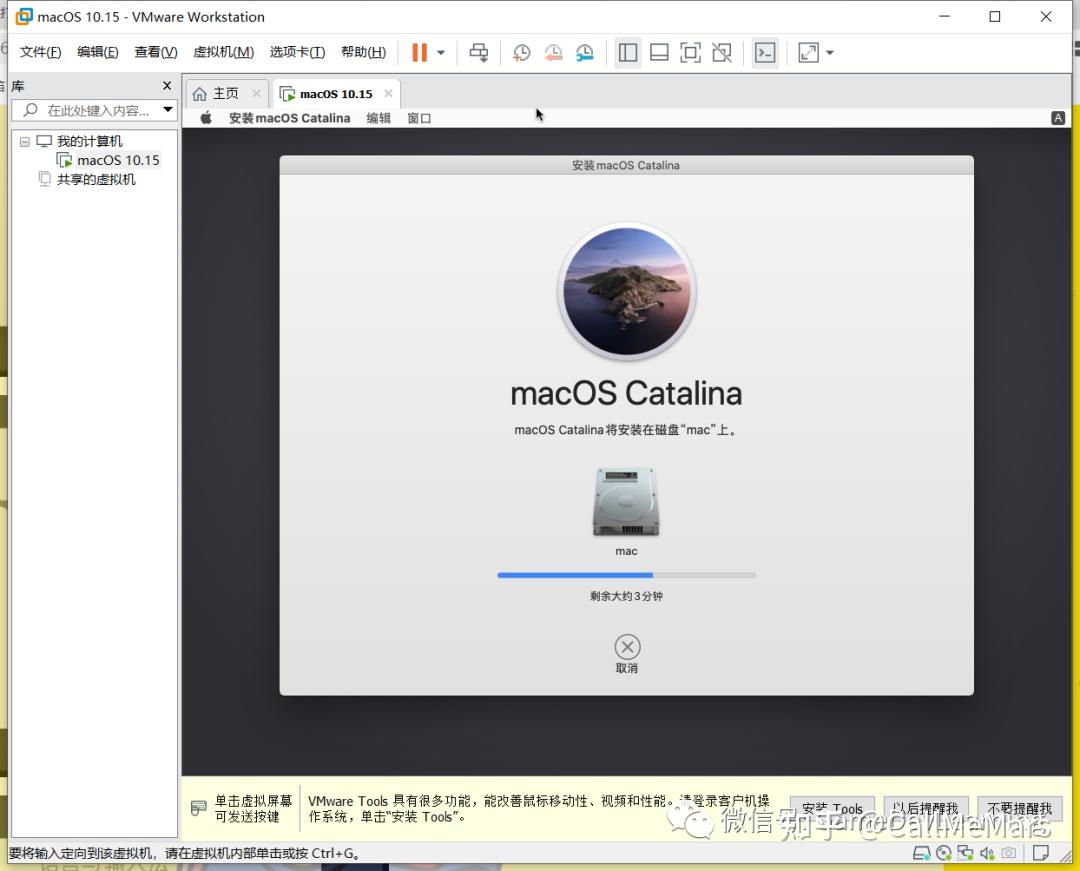Click the window resize grip corner
Image resolution: width=1080 pixels, height=871 pixels.
click(x=1065, y=855)
